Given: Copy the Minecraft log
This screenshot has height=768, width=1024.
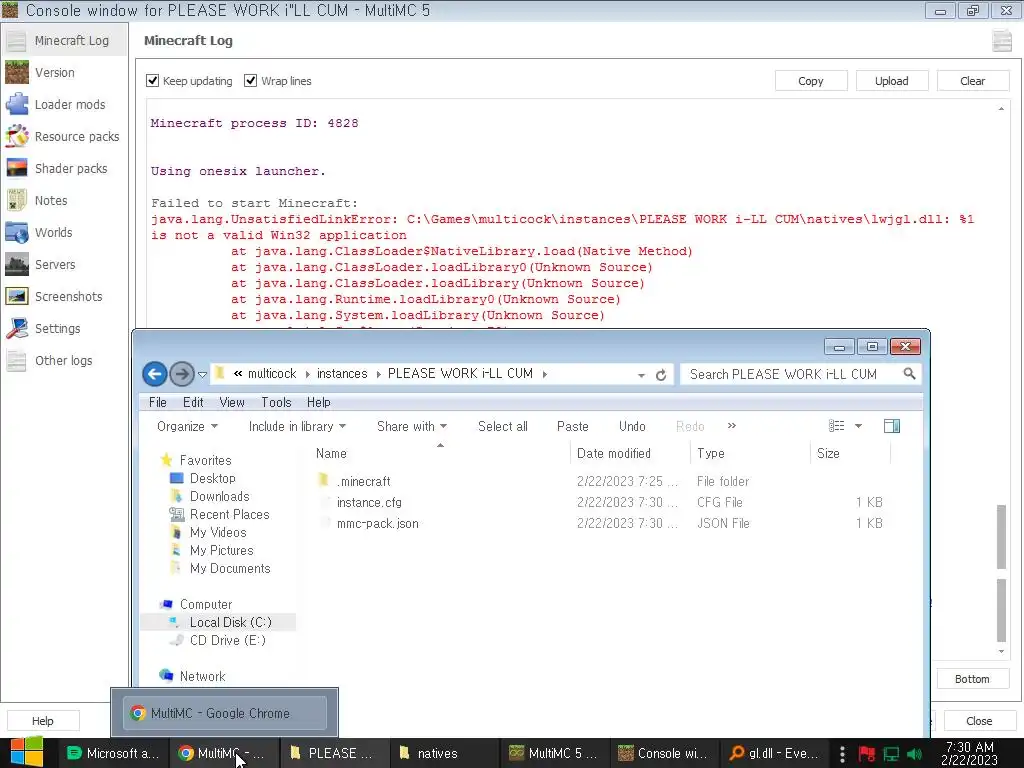Looking at the screenshot, I should pos(810,81).
